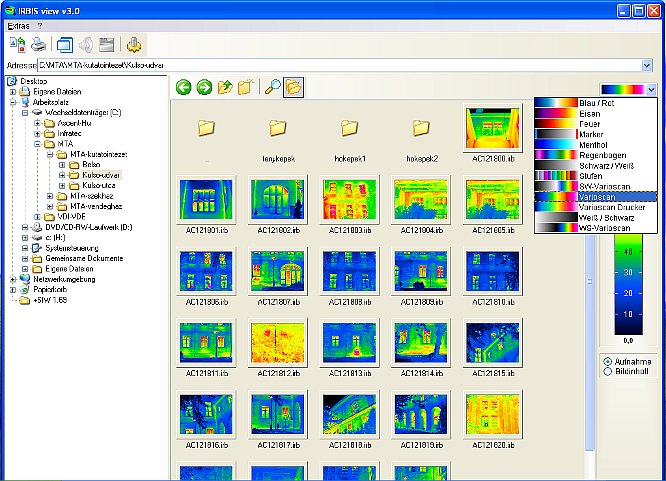Choose the Regenbogen palette entry
This screenshot has height=481, width=666.
pos(595,155)
